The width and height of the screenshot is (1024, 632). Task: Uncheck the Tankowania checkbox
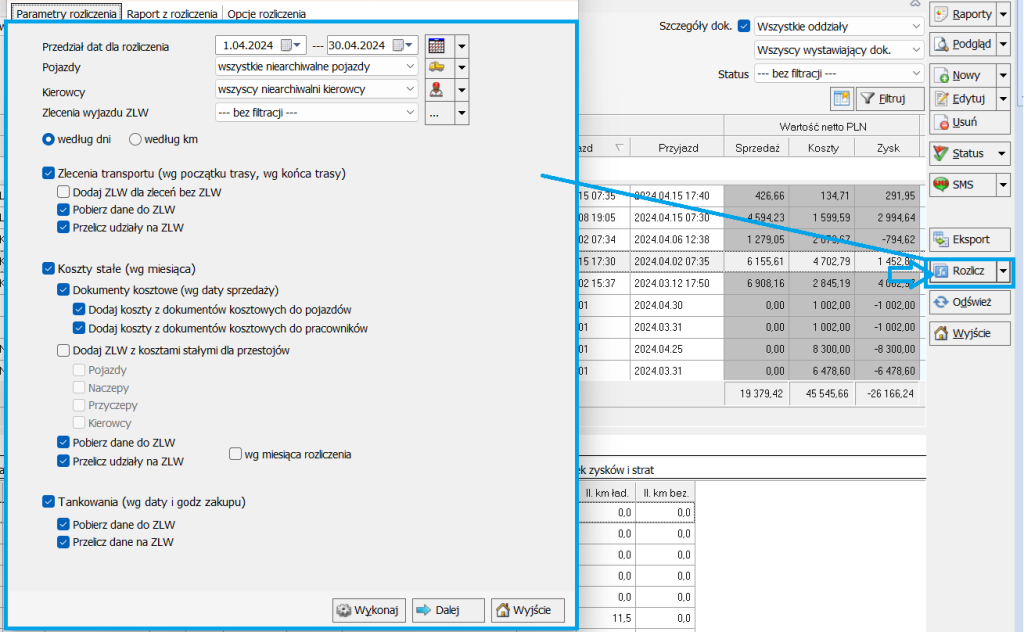click(49, 502)
